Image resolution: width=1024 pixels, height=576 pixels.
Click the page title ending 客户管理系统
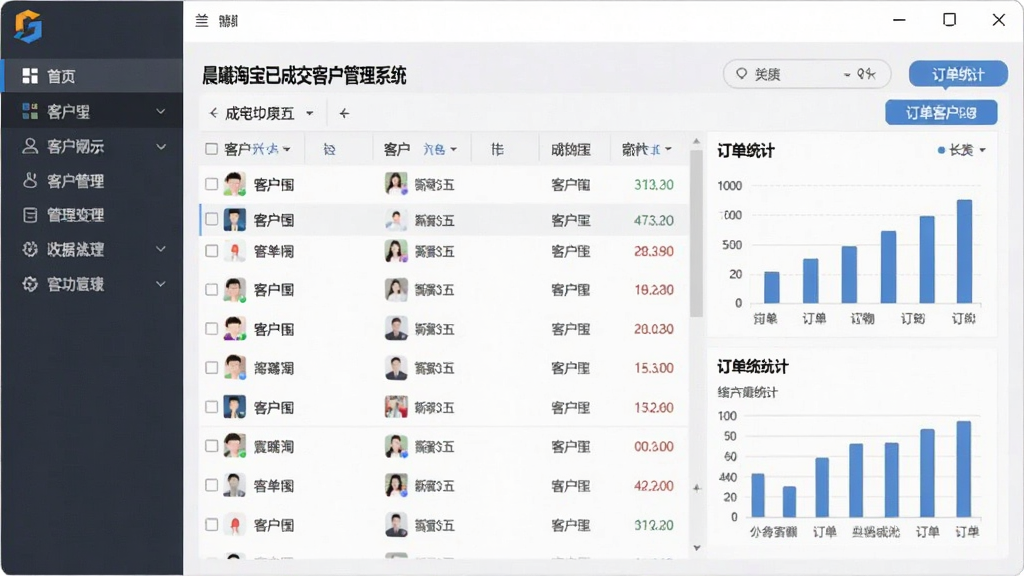[x=304, y=76]
